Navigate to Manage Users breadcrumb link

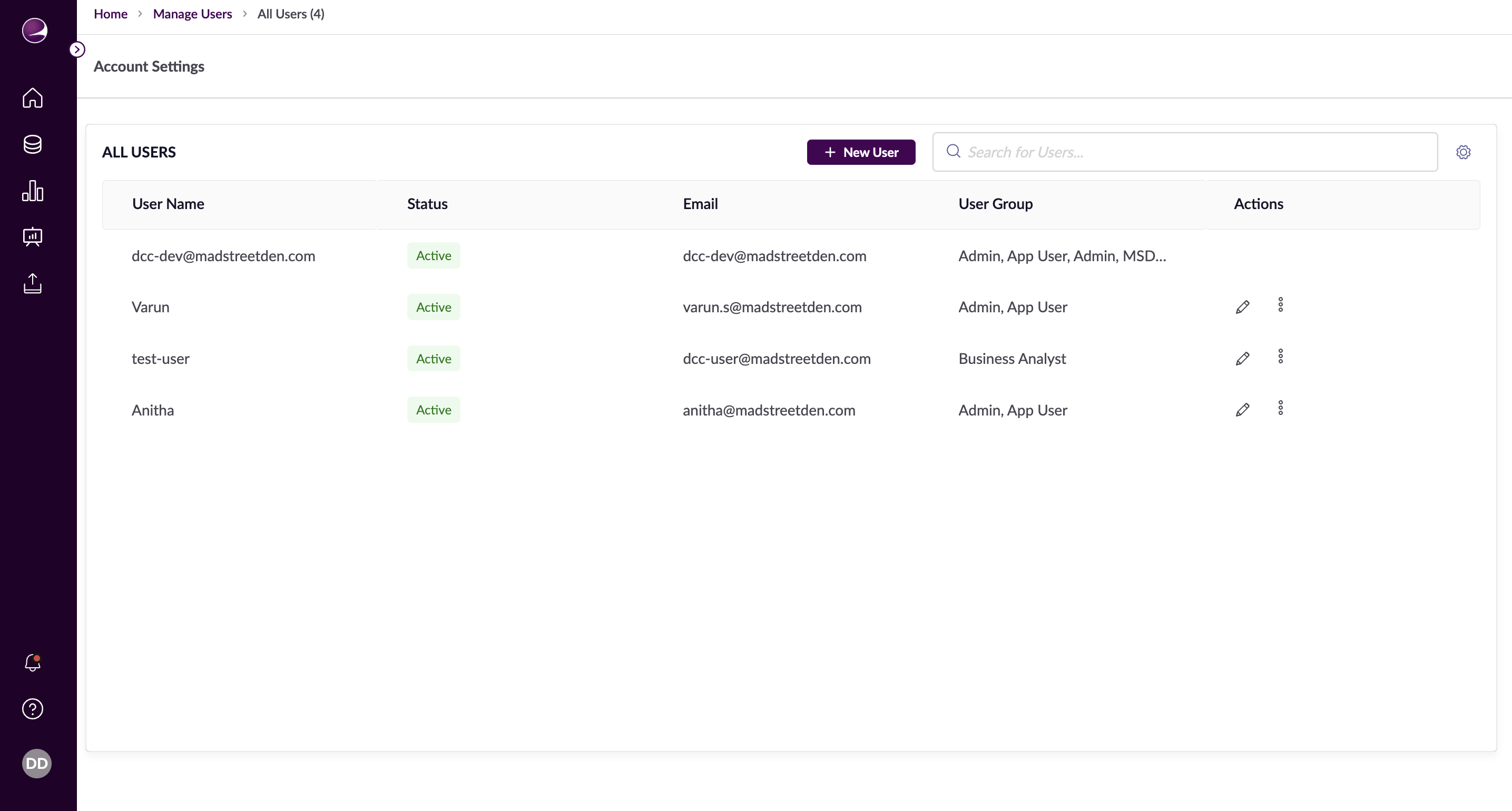(192, 14)
